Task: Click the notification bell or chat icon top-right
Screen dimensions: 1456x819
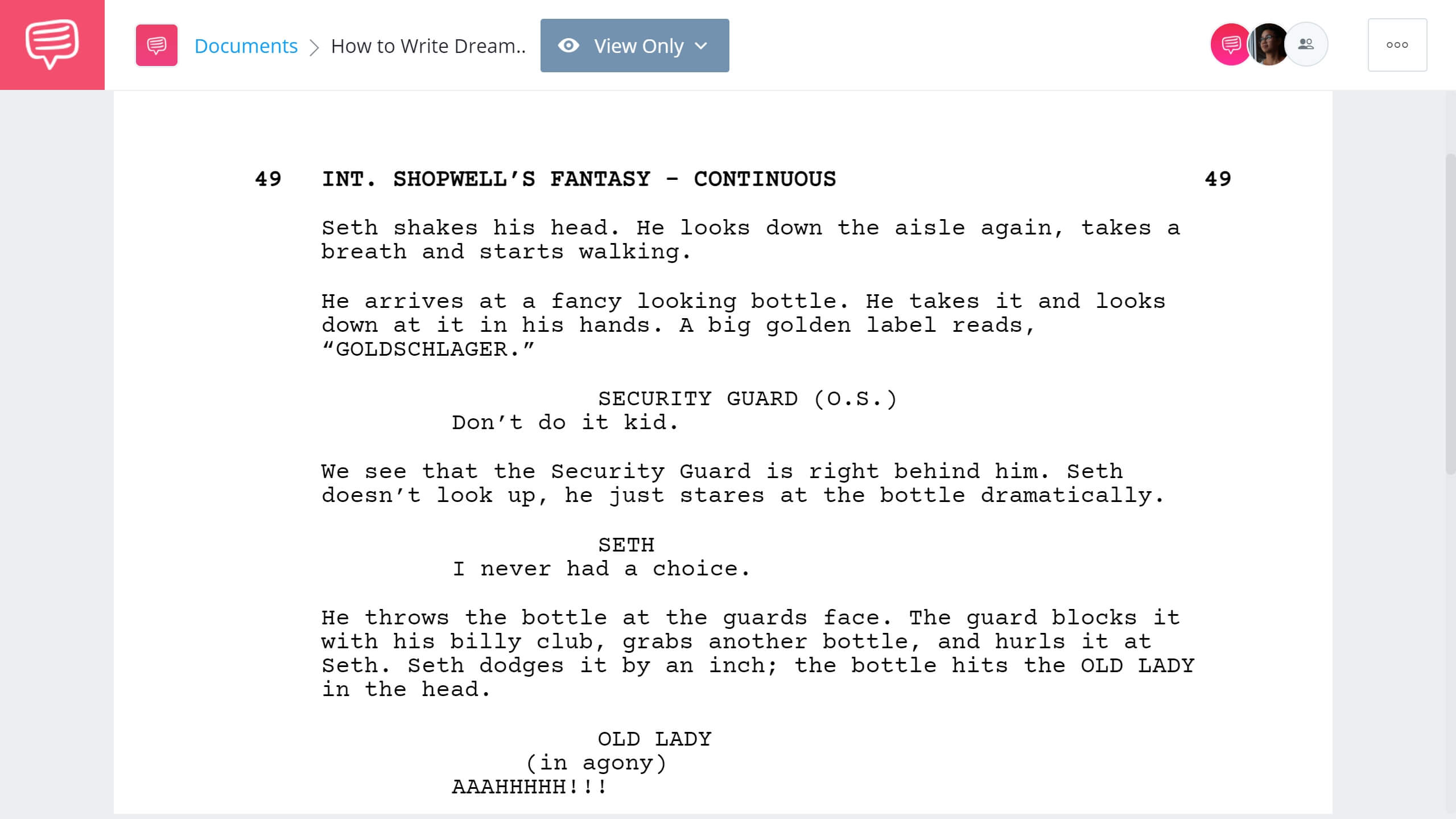Action: pyautogui.click(x=1228, y=44)
